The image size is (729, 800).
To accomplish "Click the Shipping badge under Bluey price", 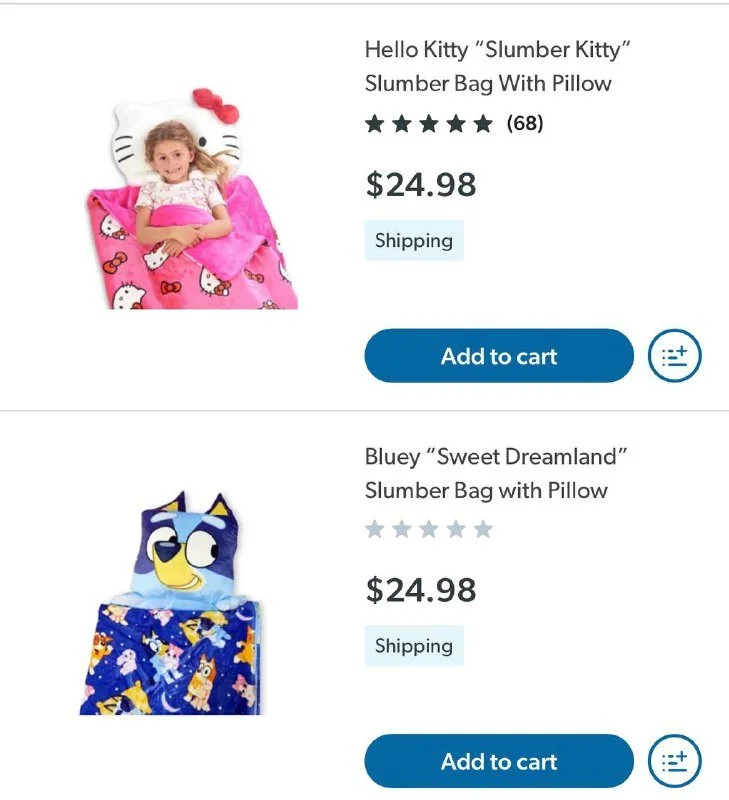I will [x=414, y=645].
